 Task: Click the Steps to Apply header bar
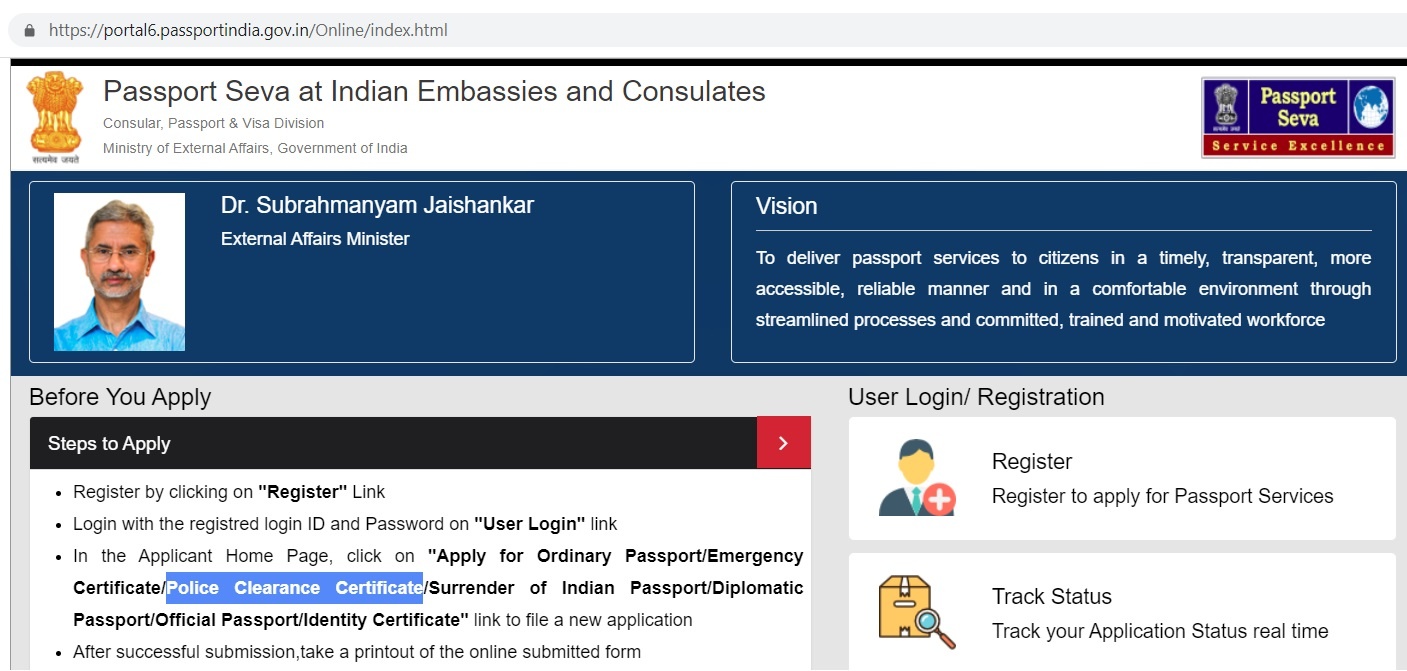click(x=392, y=443)
